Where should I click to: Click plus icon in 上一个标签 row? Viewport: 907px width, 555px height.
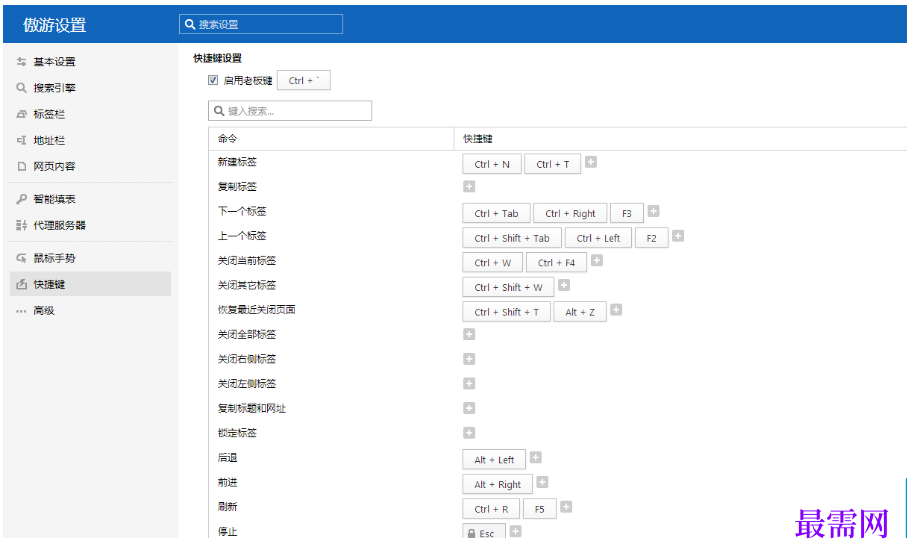point(679,236)
